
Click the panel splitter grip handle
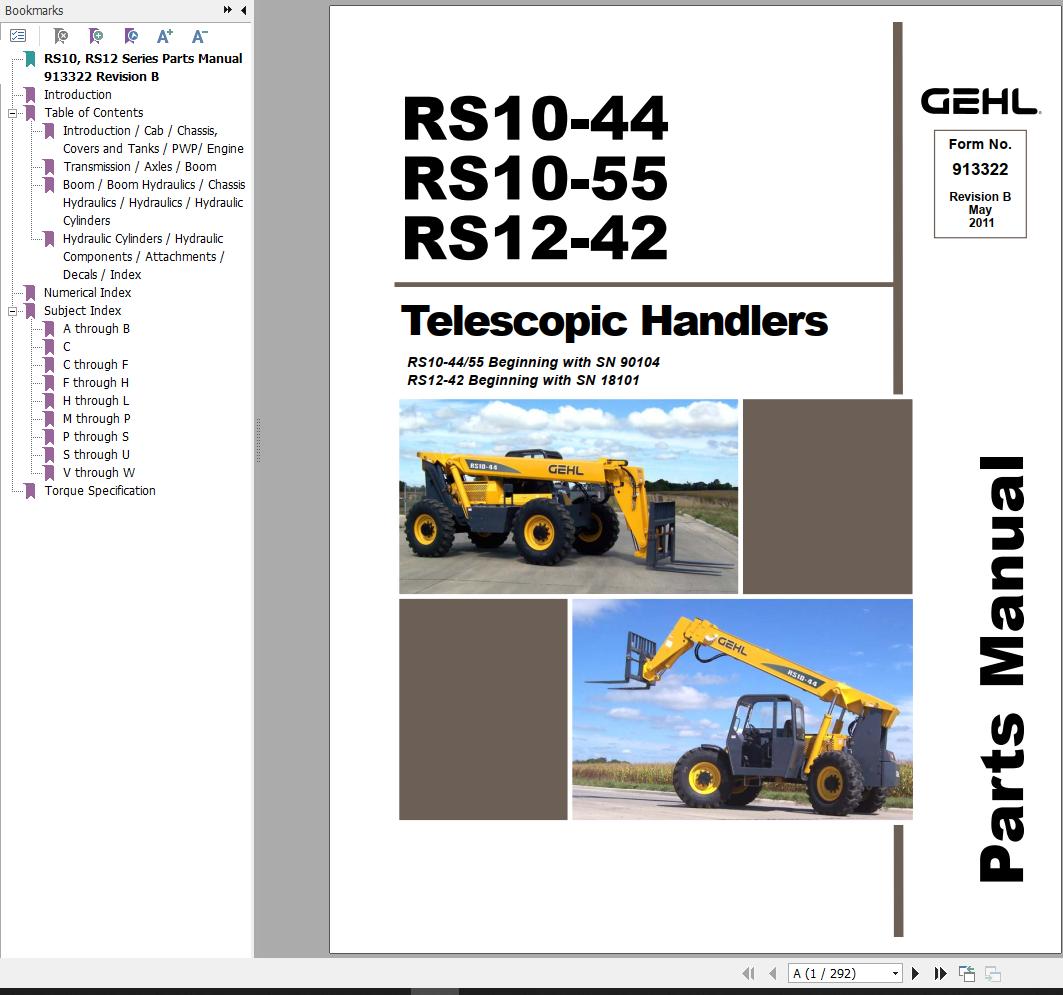[x=258, y=441]
